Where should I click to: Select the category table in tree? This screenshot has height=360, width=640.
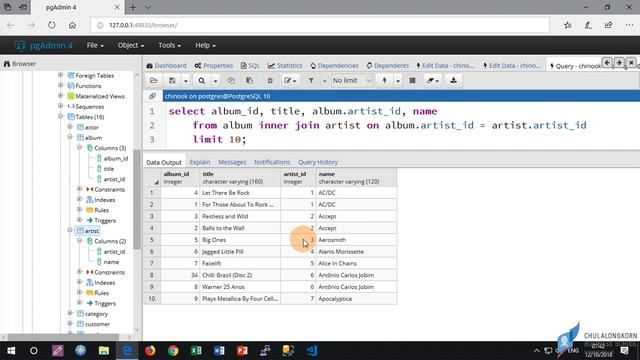[x=96, y=314]
